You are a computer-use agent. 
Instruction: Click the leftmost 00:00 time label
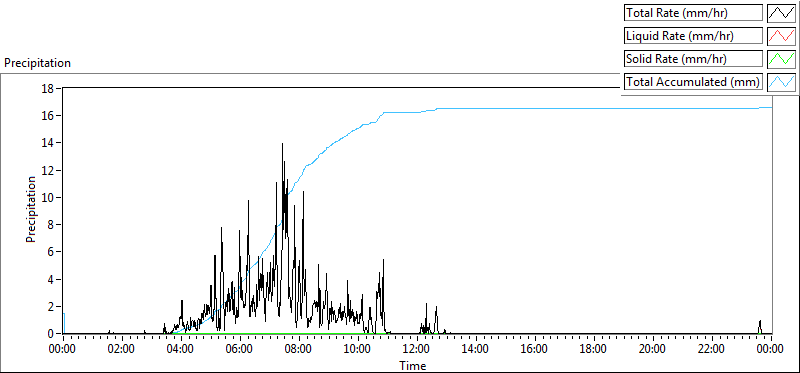pyautogui.click(x=63, y=350)
